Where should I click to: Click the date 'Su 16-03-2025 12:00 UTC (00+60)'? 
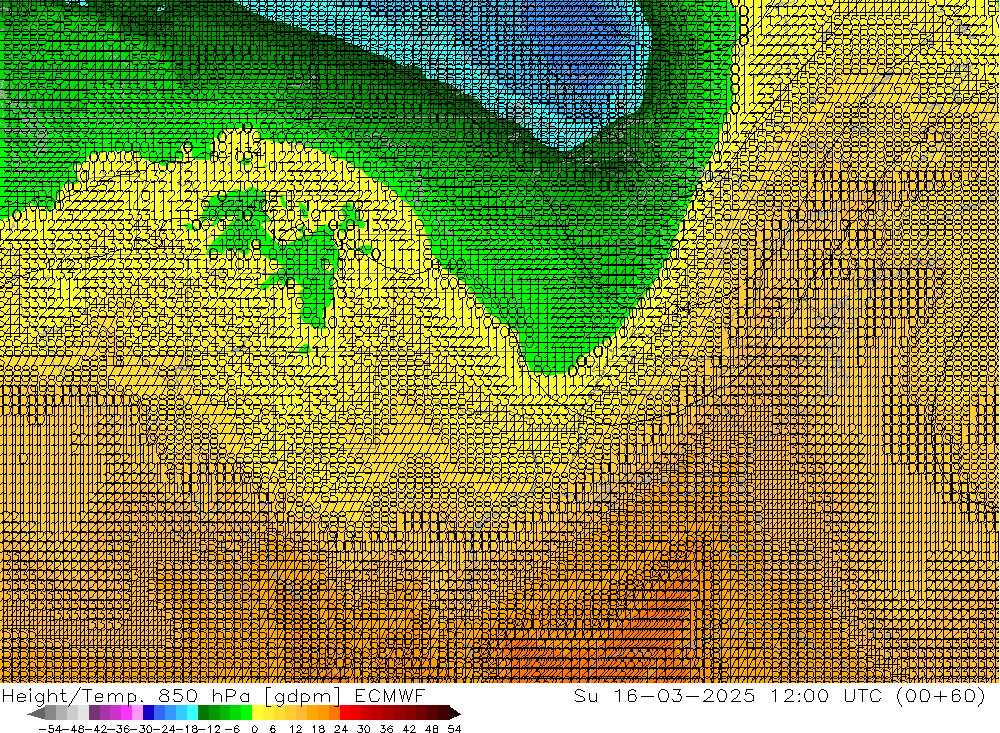tap(779, 695)
